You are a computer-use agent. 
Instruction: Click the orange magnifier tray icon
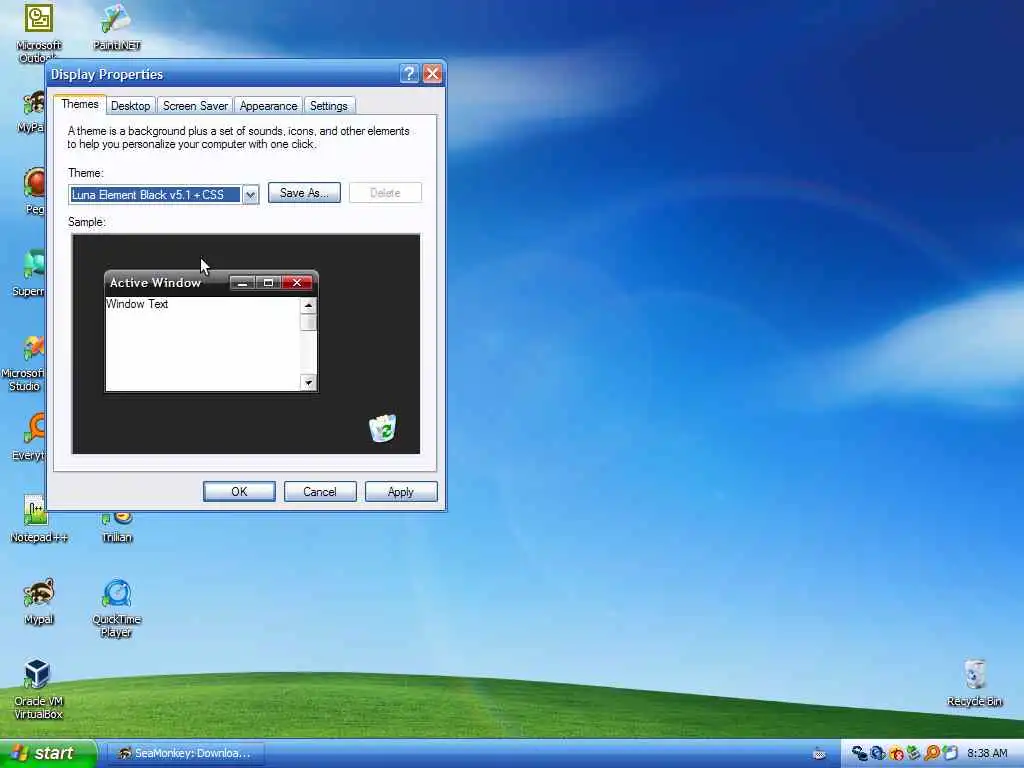[x=932, y=754]
